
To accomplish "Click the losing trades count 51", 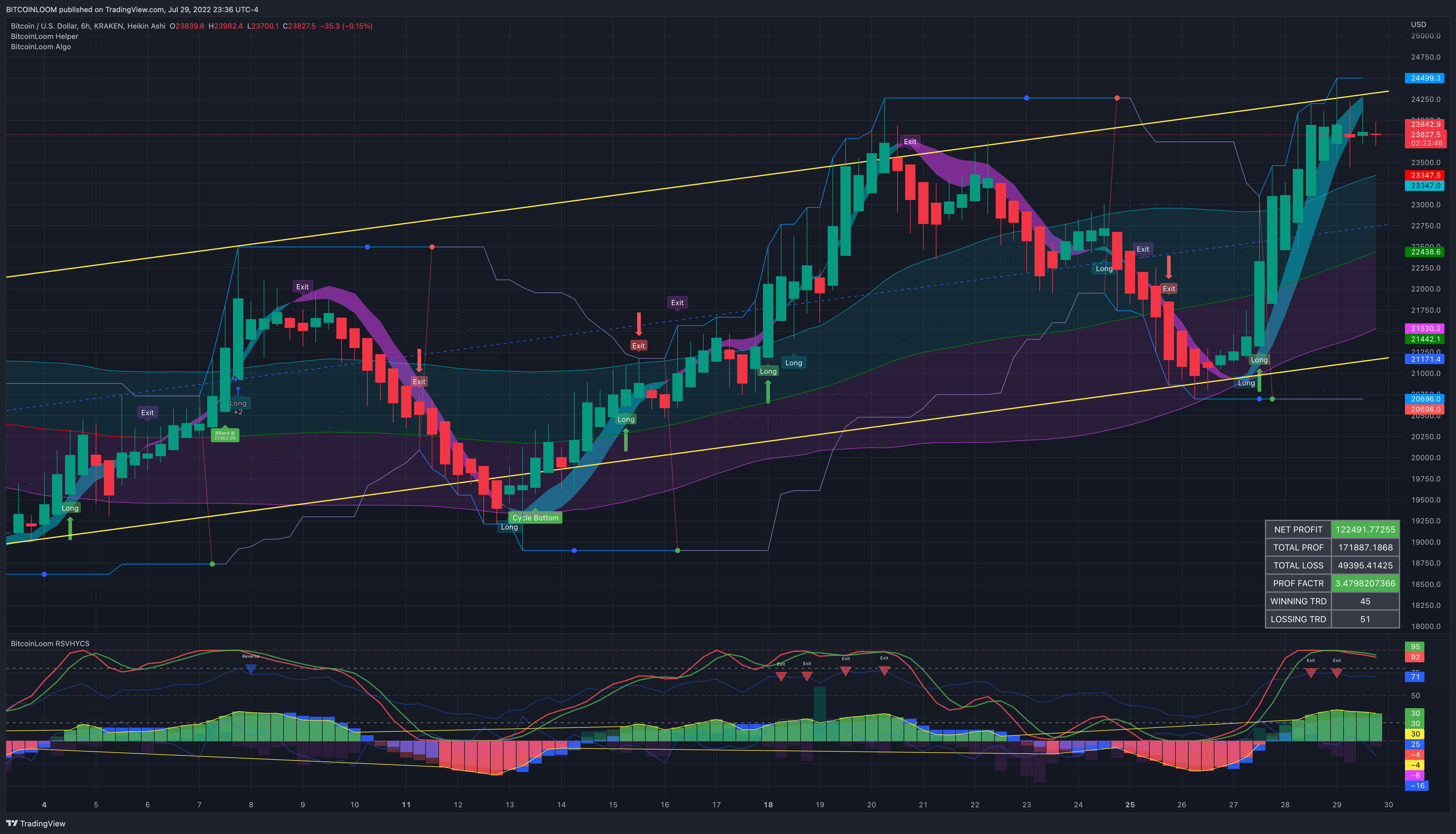I will pyautogui.click(x=1365, y=619).
